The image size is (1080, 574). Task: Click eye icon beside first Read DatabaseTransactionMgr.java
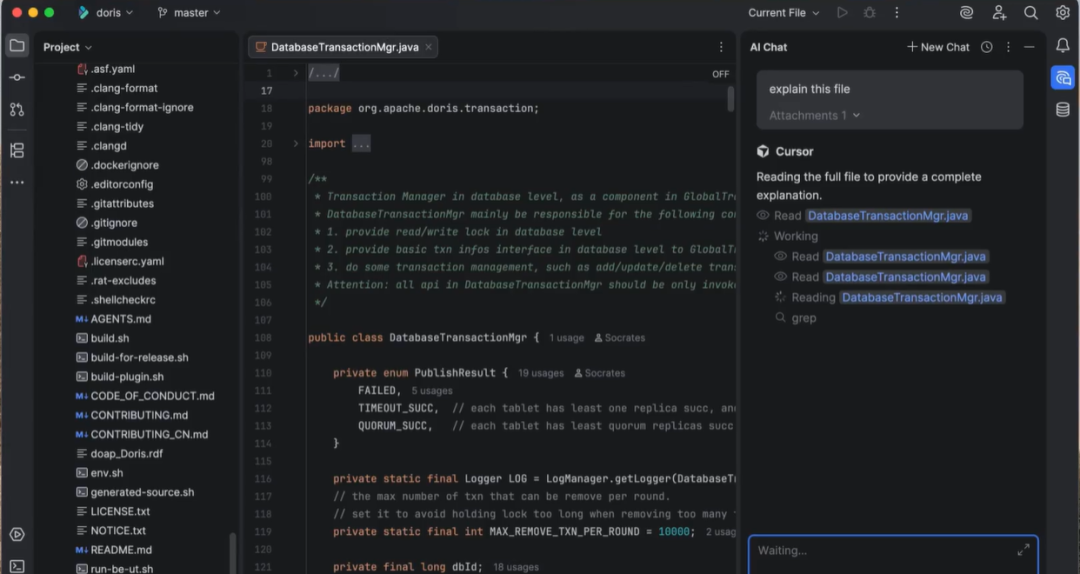[762, 215]
